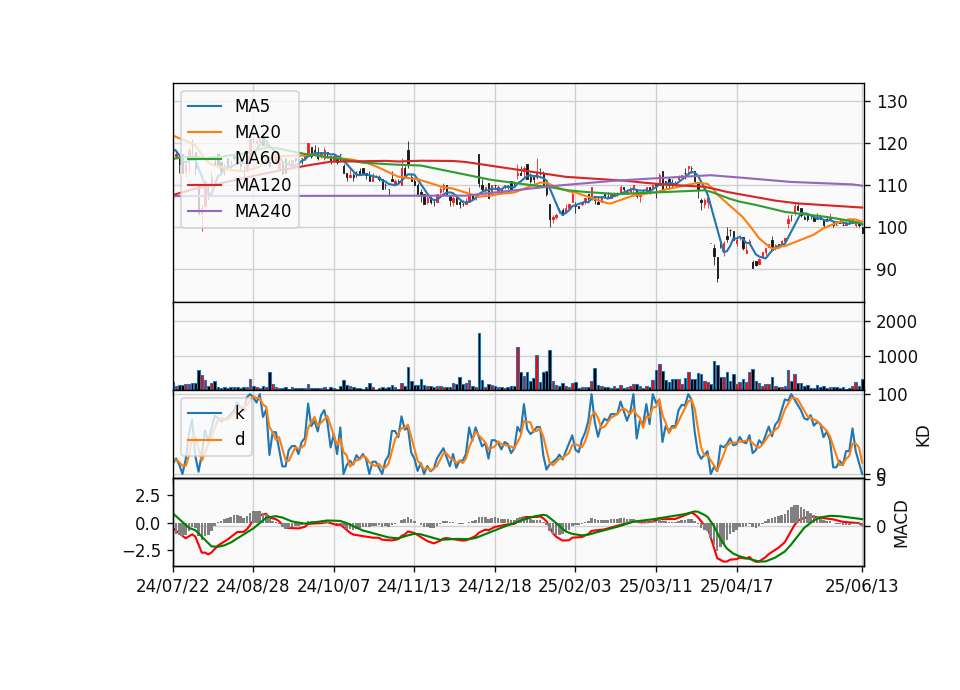Click the 130 price axis label

pos(892,102)
